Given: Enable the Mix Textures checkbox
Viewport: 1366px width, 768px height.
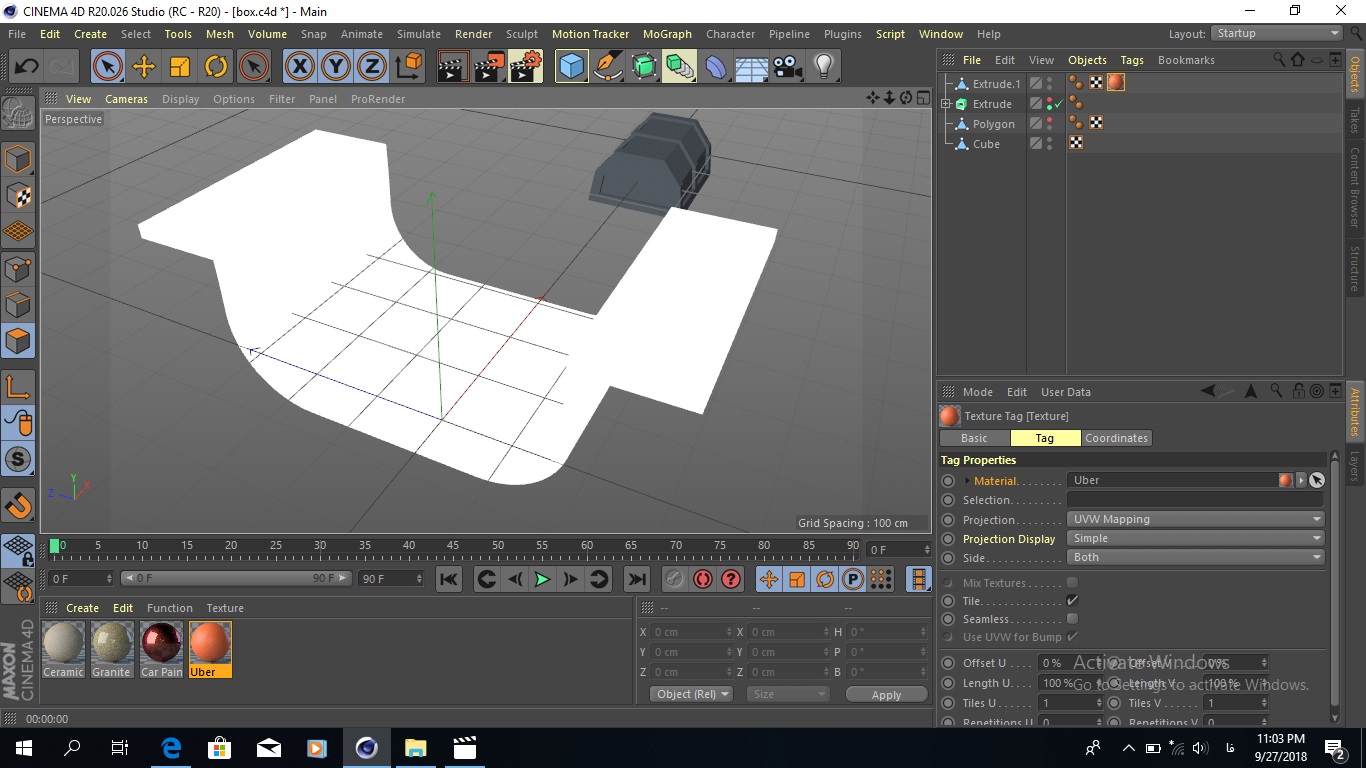Looking at the screenshot, I should (1072, 582).
